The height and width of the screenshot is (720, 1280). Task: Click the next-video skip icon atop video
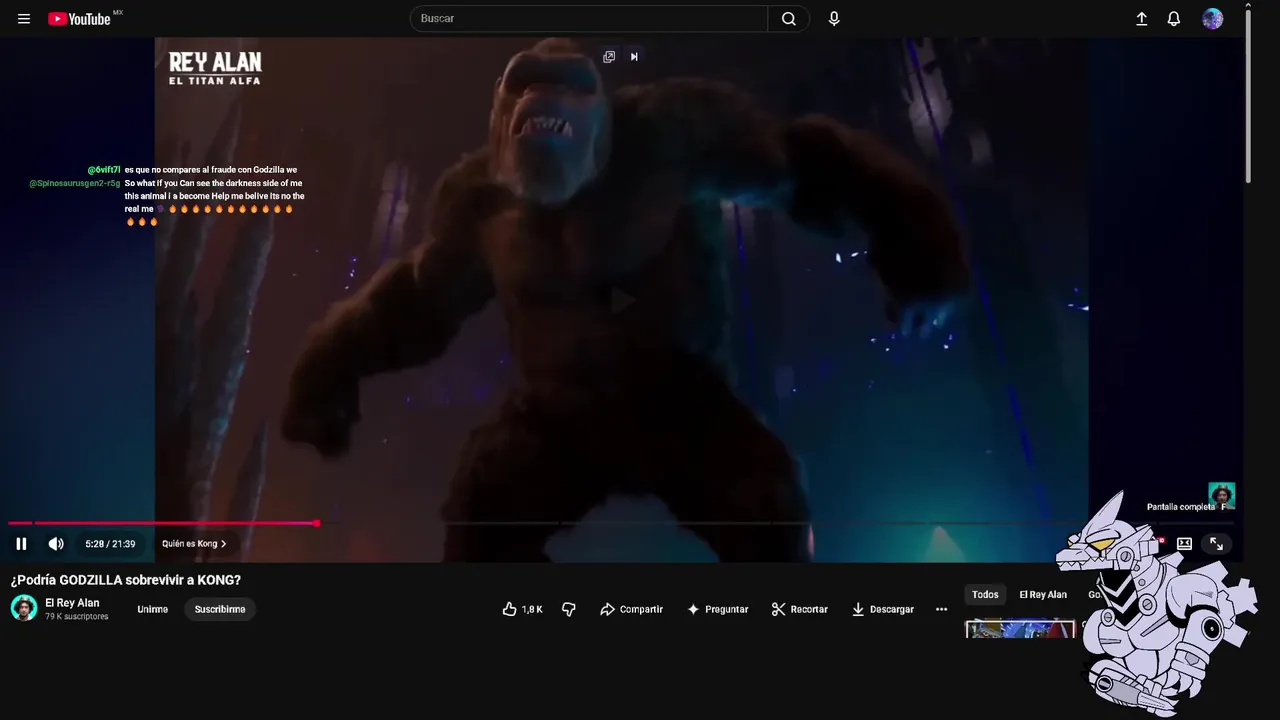coord(634,57)
